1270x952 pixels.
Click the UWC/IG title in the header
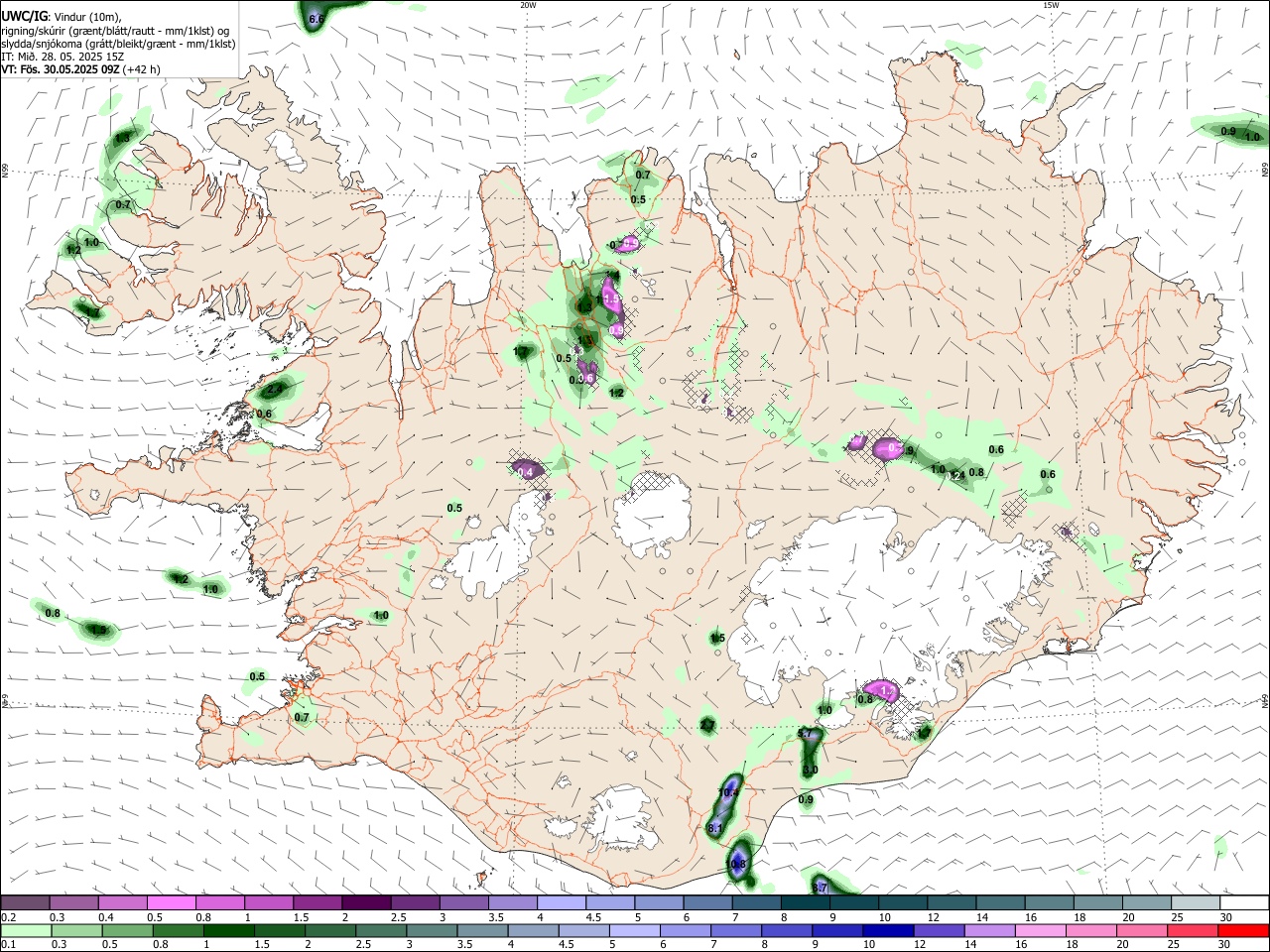[24, 17]
